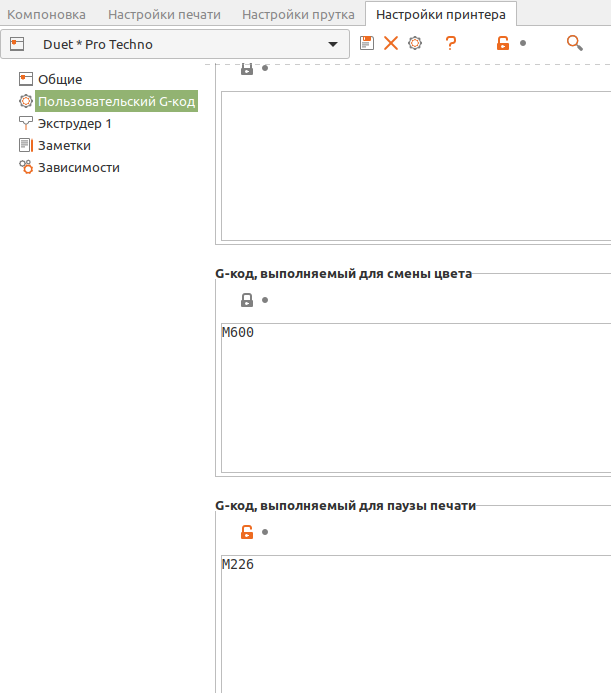Select Экструдер 1 page
This screenshot has height=693, width=611.
(x=74, y=123)
